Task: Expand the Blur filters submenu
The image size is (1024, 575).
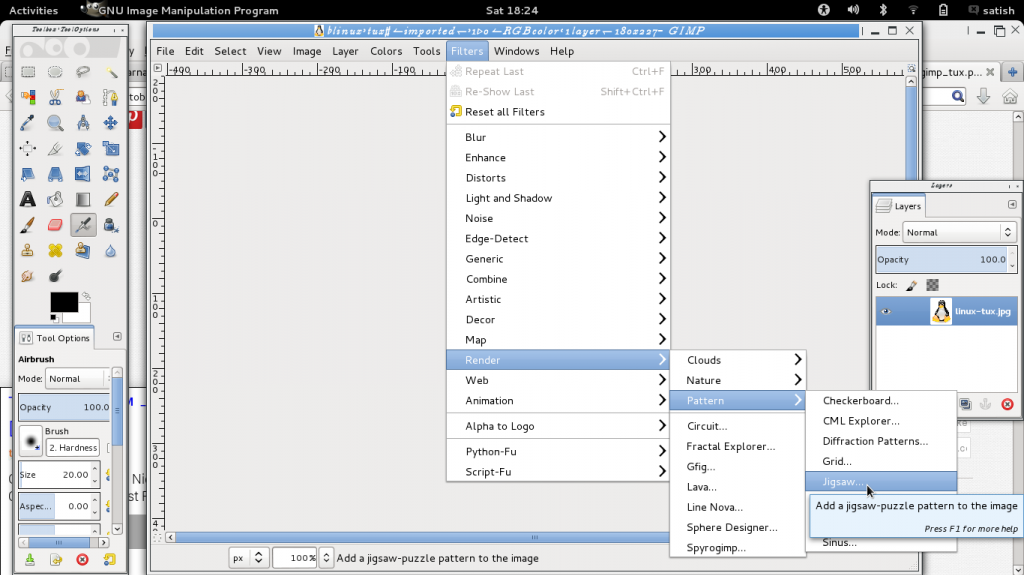Action: (558, 137)
